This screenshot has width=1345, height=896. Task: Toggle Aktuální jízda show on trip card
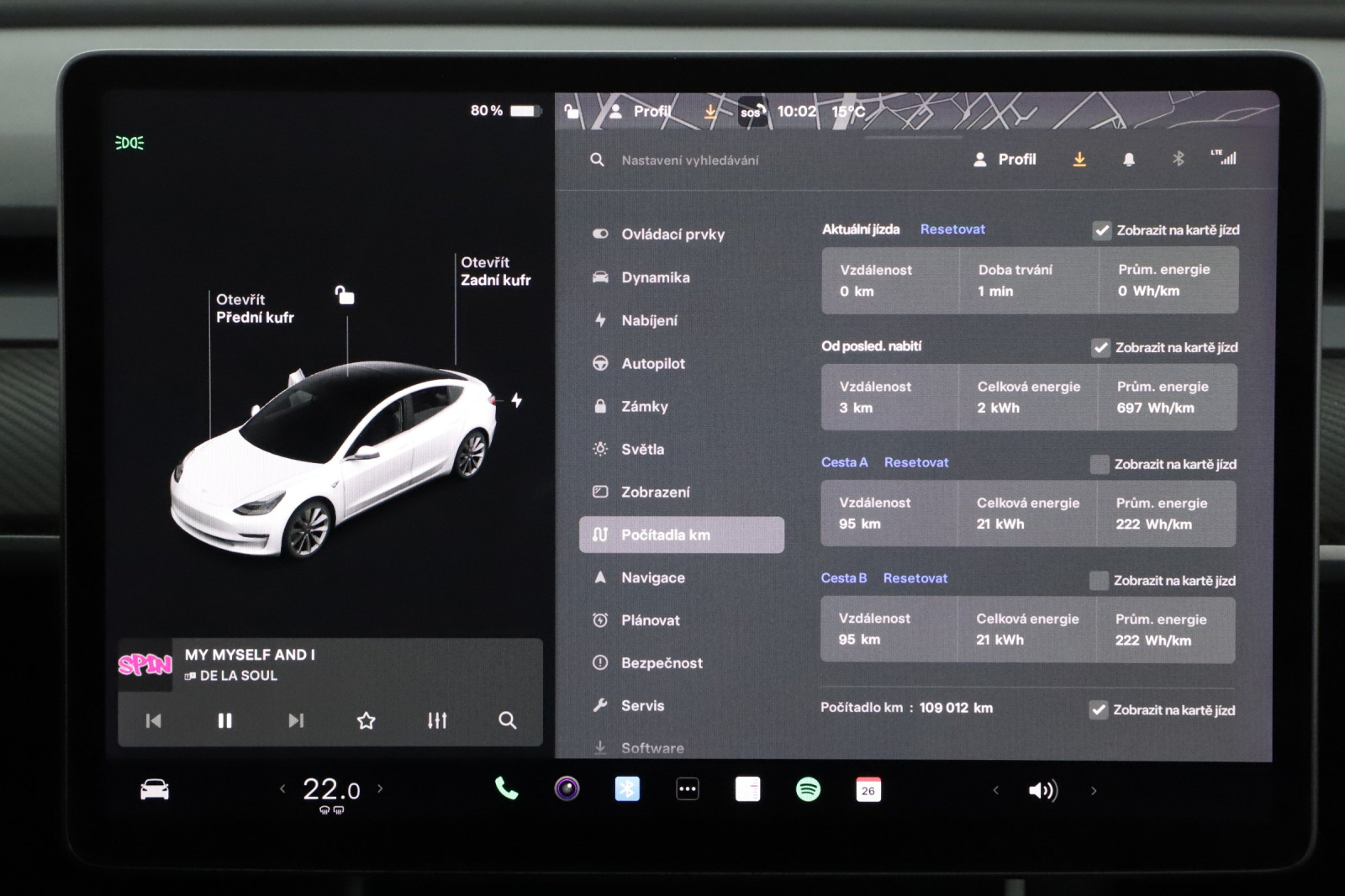click(1101, 230)
